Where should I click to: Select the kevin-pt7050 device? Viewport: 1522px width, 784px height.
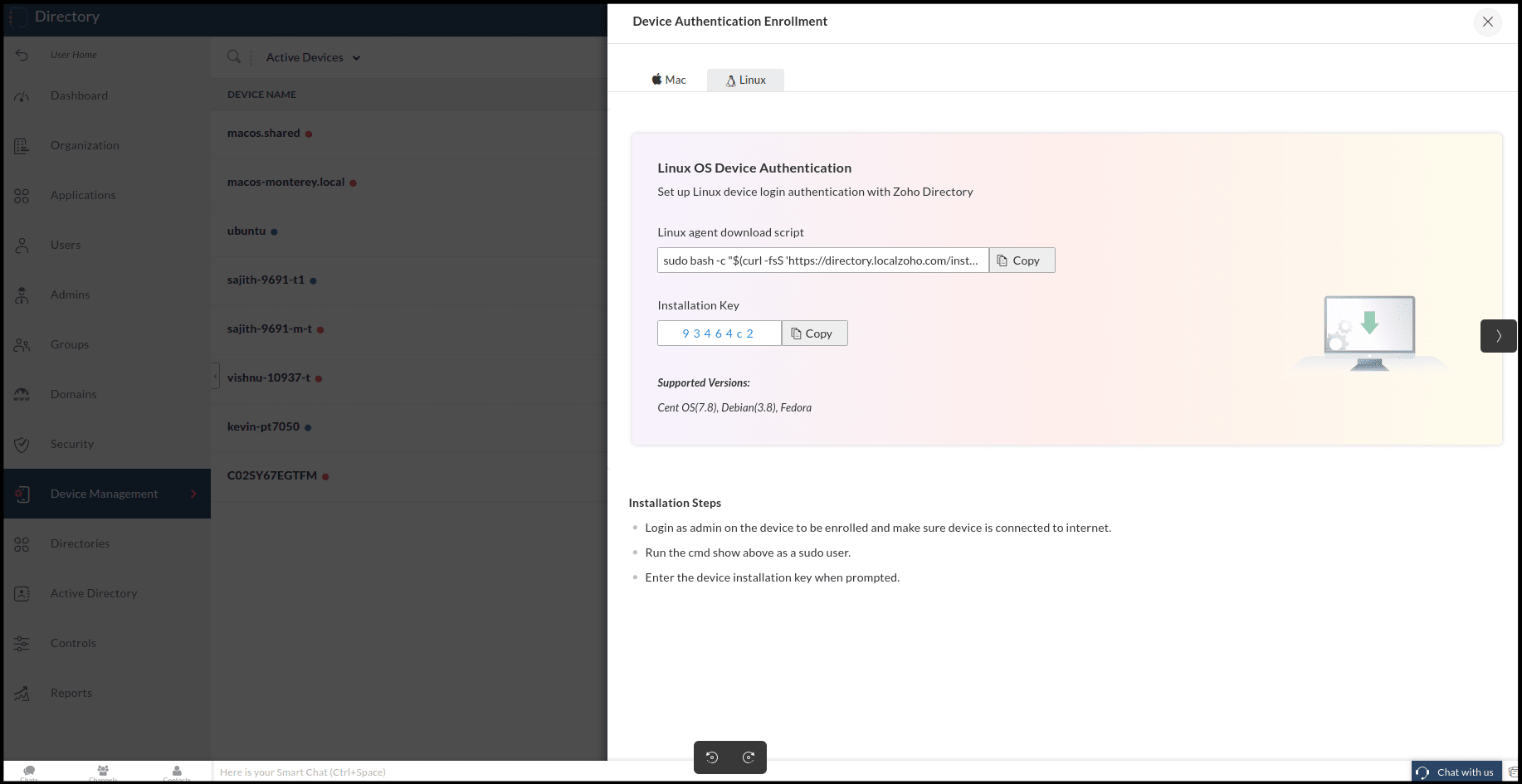click(409, 427)
